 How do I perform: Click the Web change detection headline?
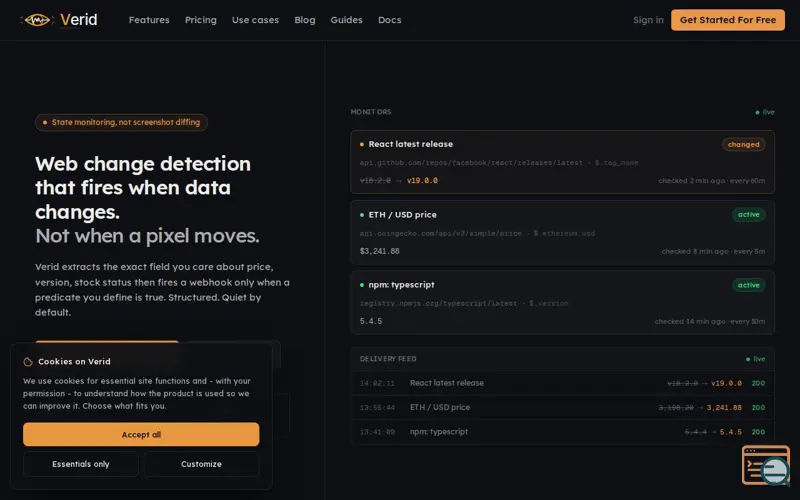pyautogui.click(x=143, y=187)
